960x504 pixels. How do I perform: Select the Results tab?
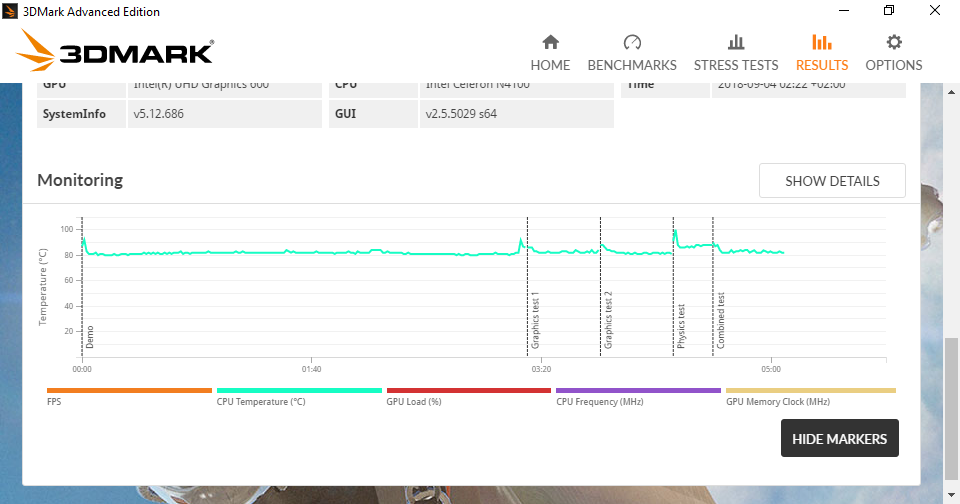click(822, 53)
